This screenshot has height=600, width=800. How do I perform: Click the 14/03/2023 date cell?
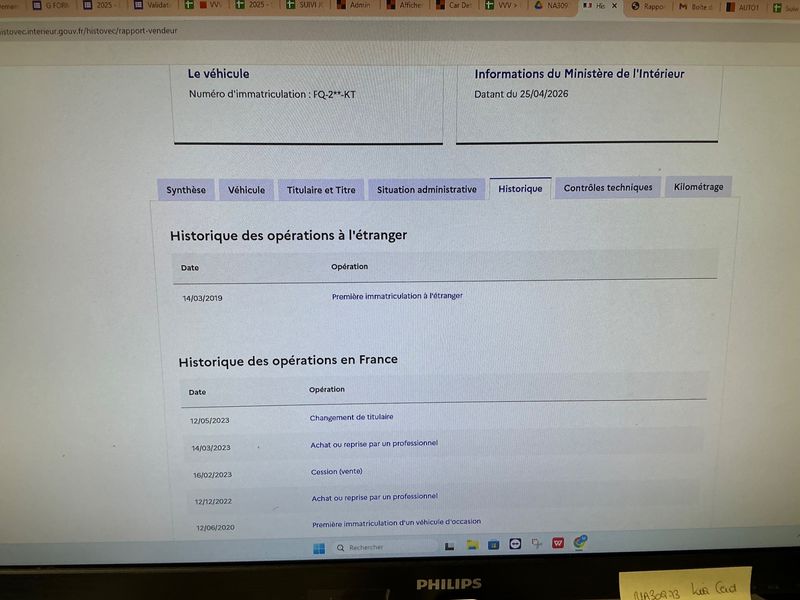point(211,447)
